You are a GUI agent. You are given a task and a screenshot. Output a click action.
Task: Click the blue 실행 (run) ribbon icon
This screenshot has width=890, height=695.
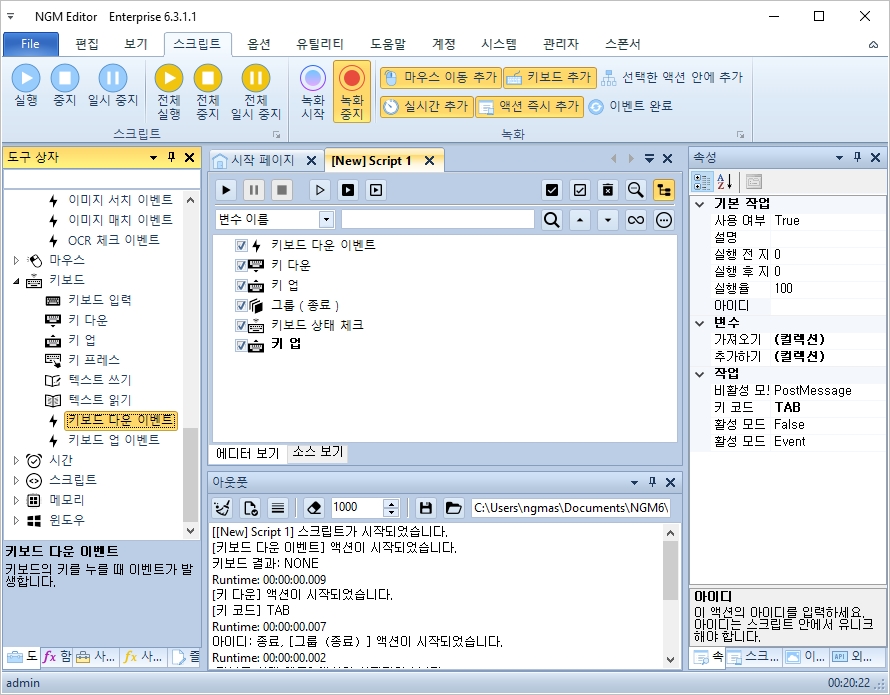pos(26,78)
